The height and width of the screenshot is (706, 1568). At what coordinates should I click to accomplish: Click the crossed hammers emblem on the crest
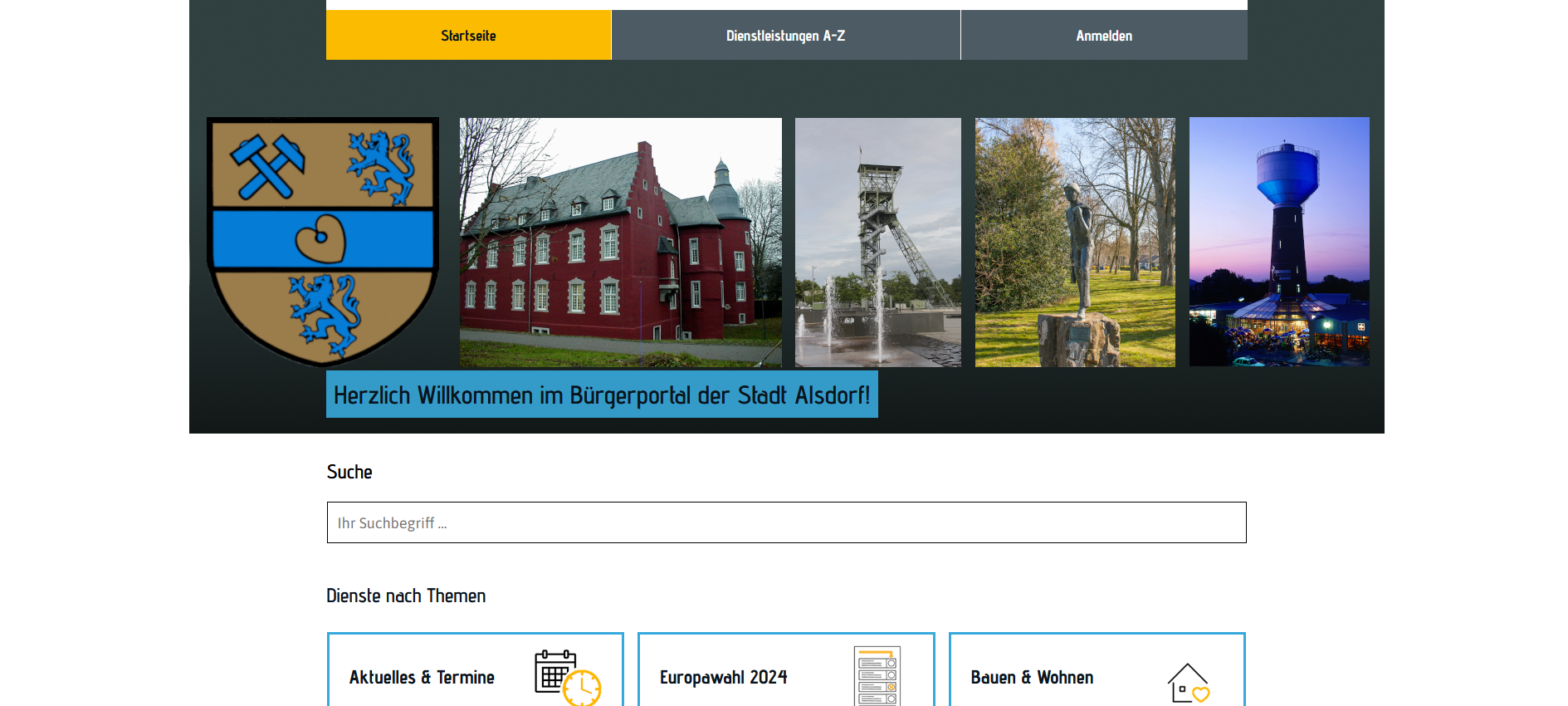267,166
